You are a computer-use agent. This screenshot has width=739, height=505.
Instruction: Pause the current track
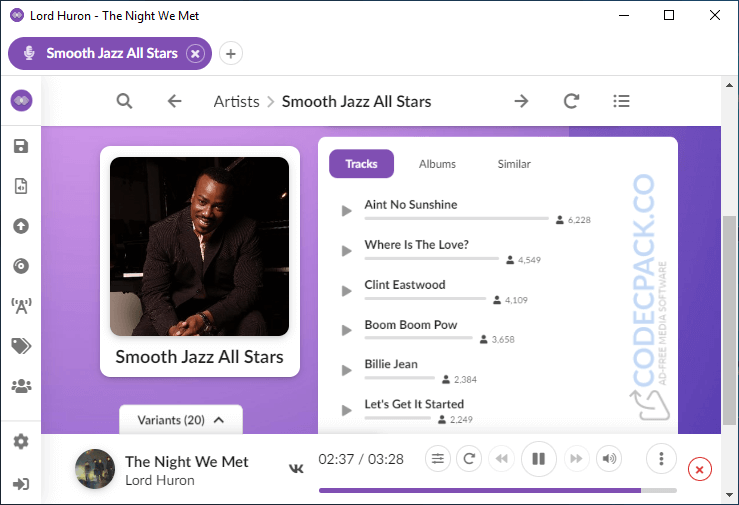(538, 459)
